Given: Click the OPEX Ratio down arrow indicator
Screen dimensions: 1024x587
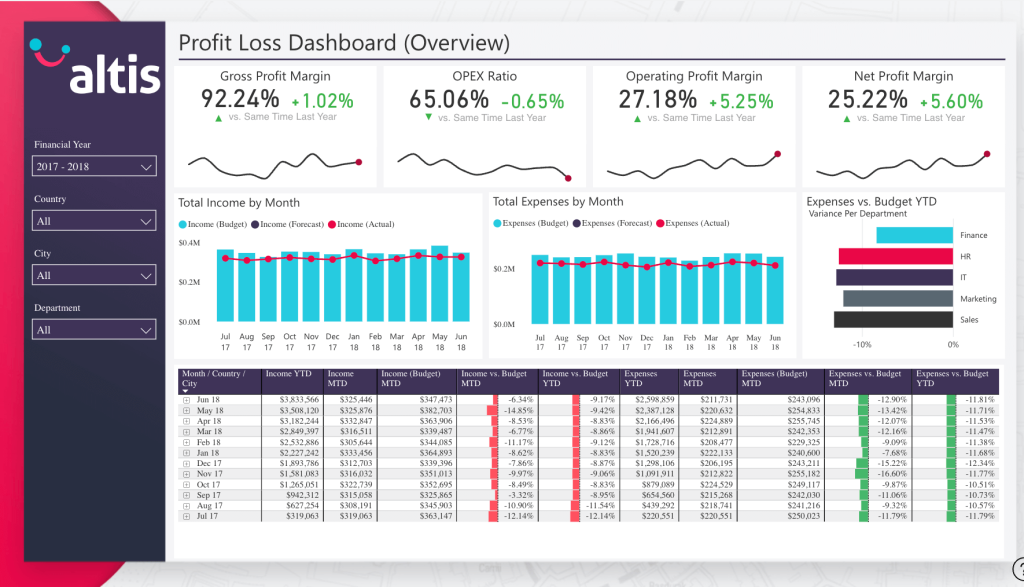Looking at the screenshot, I should (428, 118).
